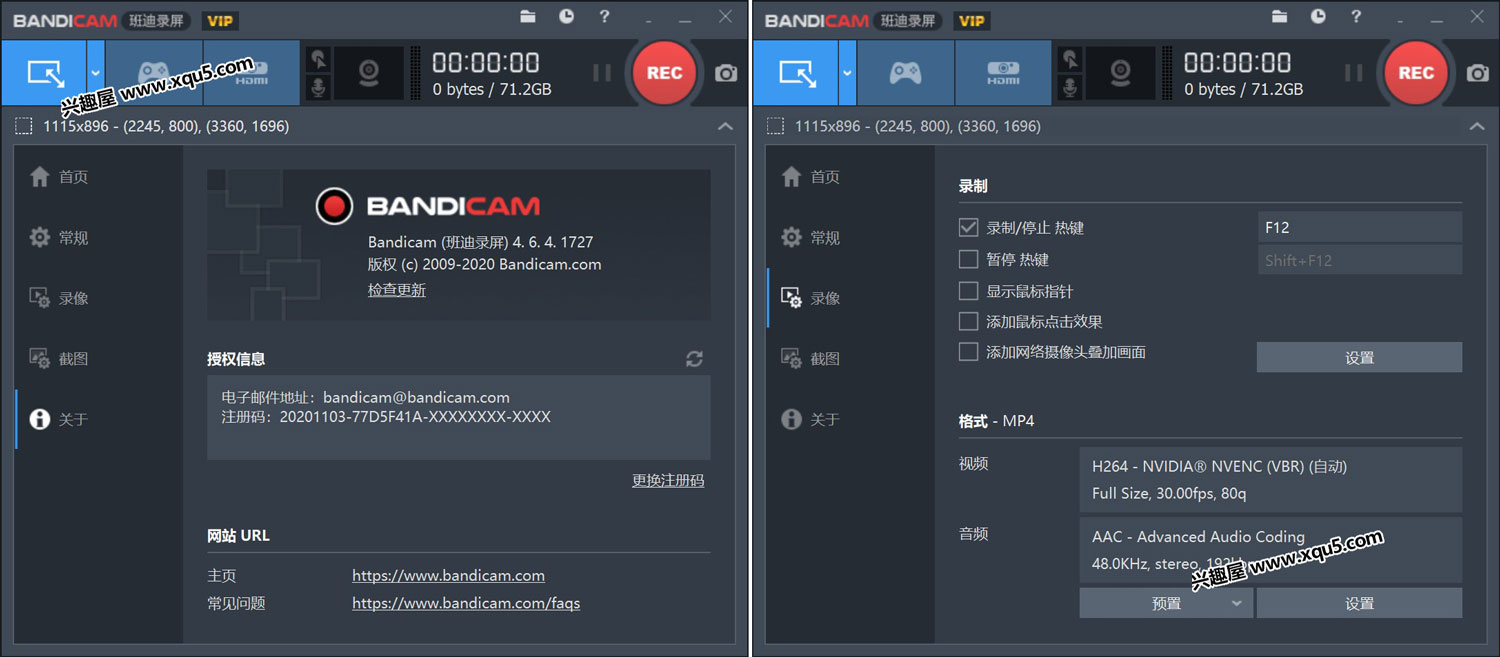Click email address bandicam@bandicam.com text
The image size is (1500, 657).
(416, 398)
